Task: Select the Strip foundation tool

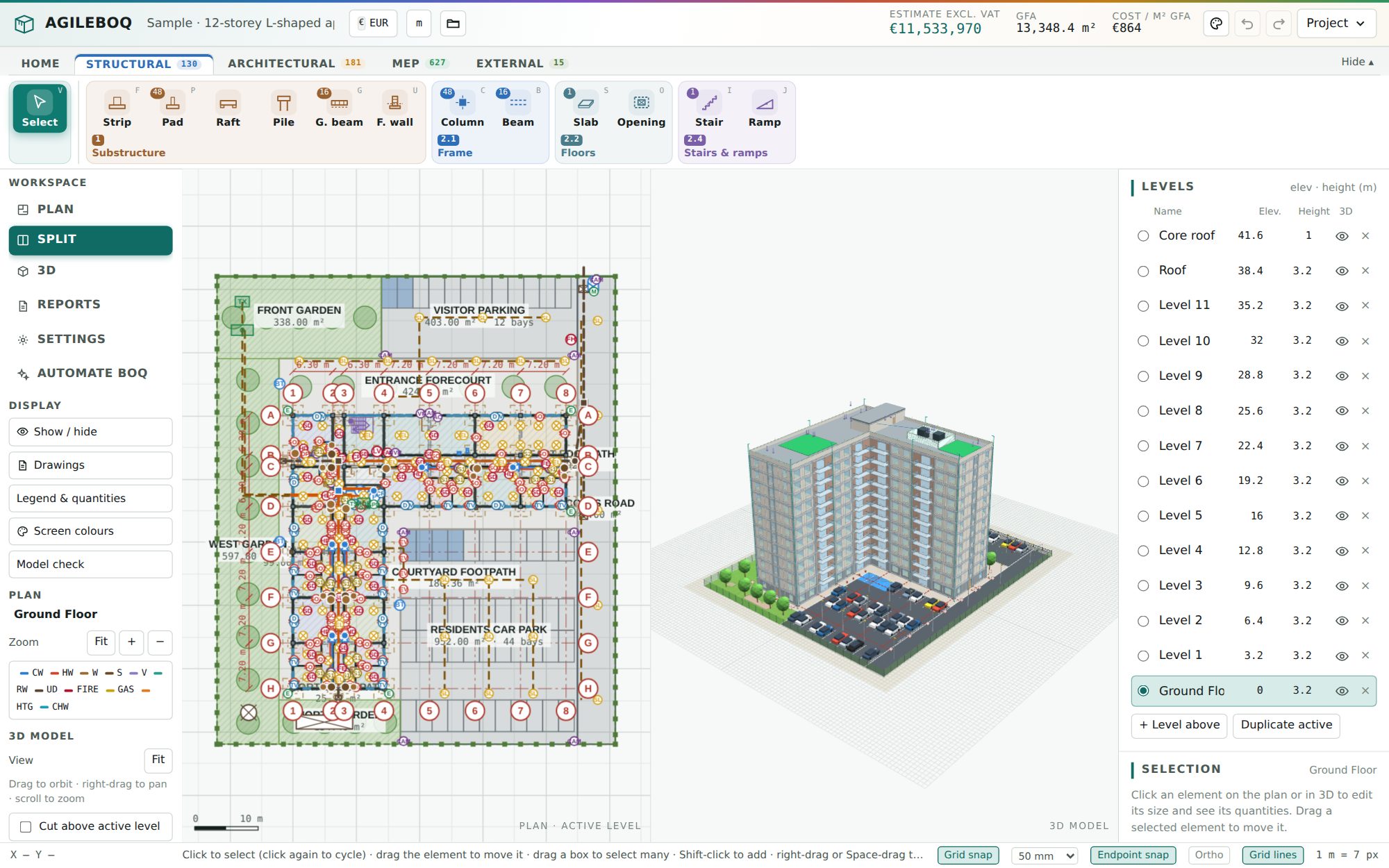Action: click(117, 110)
